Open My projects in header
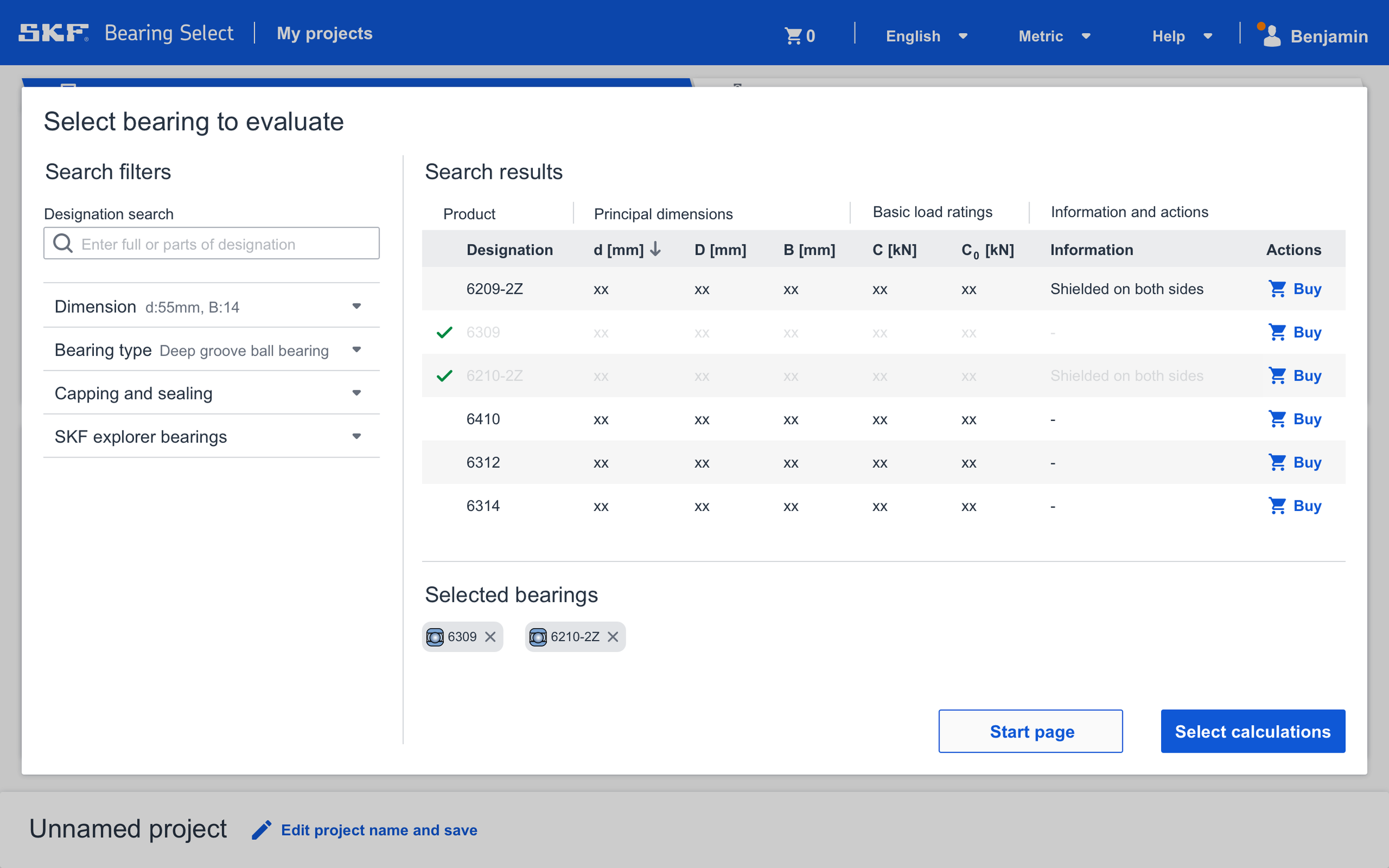 click(324, 33)
